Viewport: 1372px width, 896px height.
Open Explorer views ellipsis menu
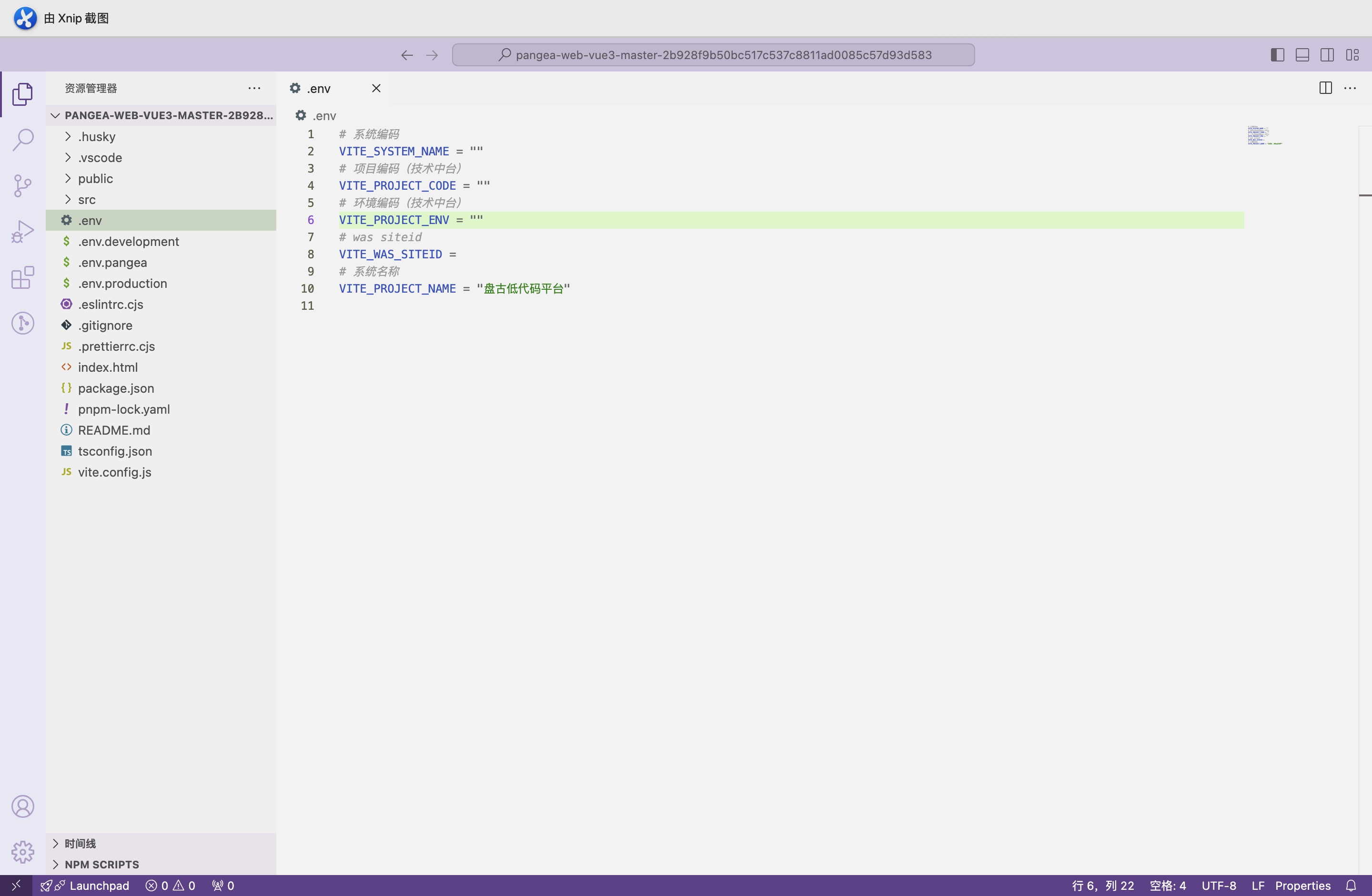(254, 88)
